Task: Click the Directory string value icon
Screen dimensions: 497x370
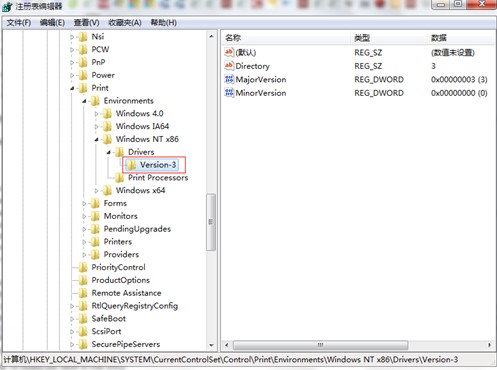Action: (x=229, y=66)
